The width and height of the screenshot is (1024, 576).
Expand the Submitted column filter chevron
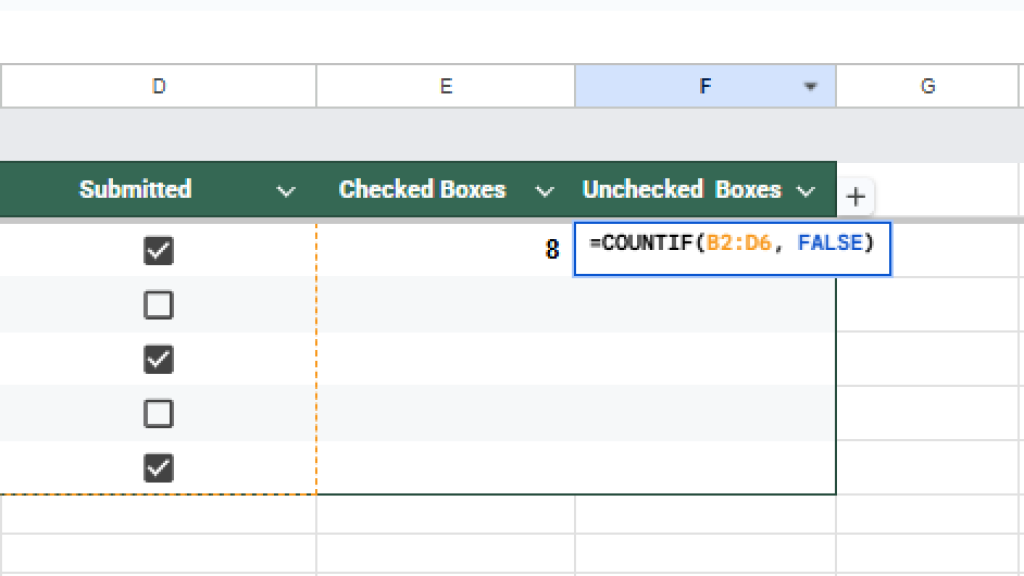(286, 190)
